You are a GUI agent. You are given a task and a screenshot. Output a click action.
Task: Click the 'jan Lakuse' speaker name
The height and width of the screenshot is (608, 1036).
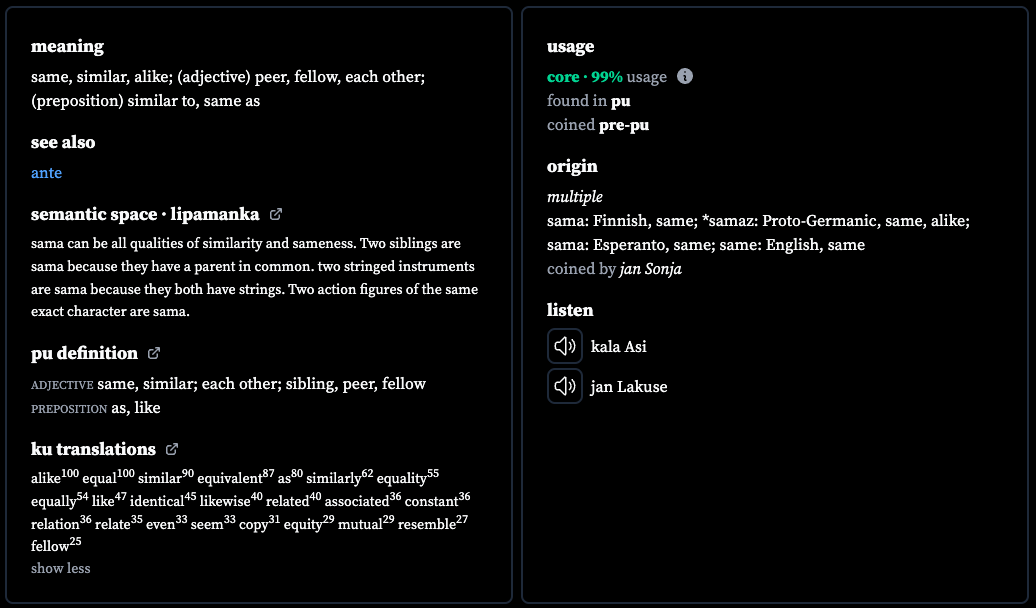click(x=629, y=387)
